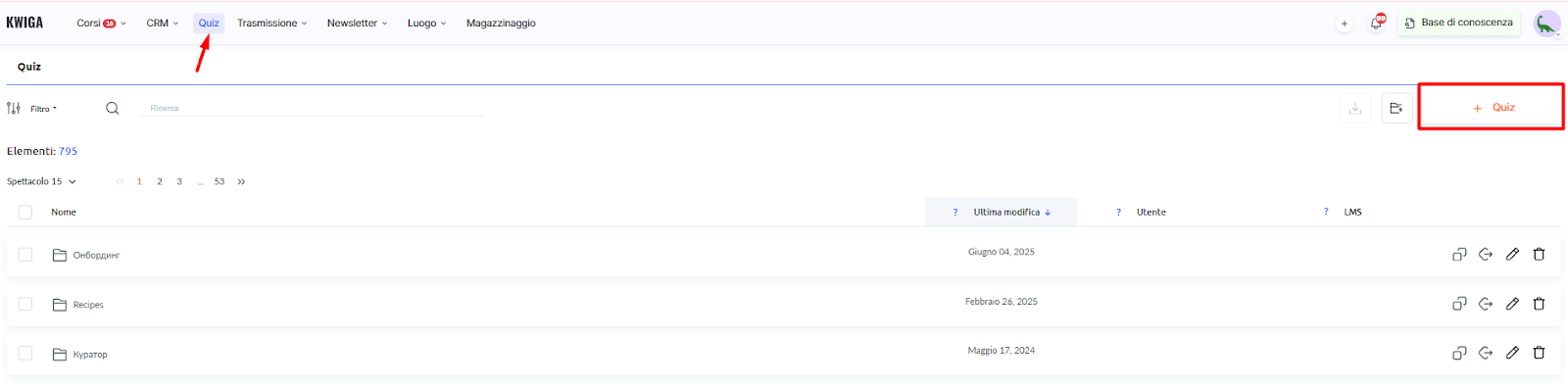Image resolution: width=1568 pixels, height=385 pixels.
Task: Open the notifications bell icon
Action: click(1376, 23)
